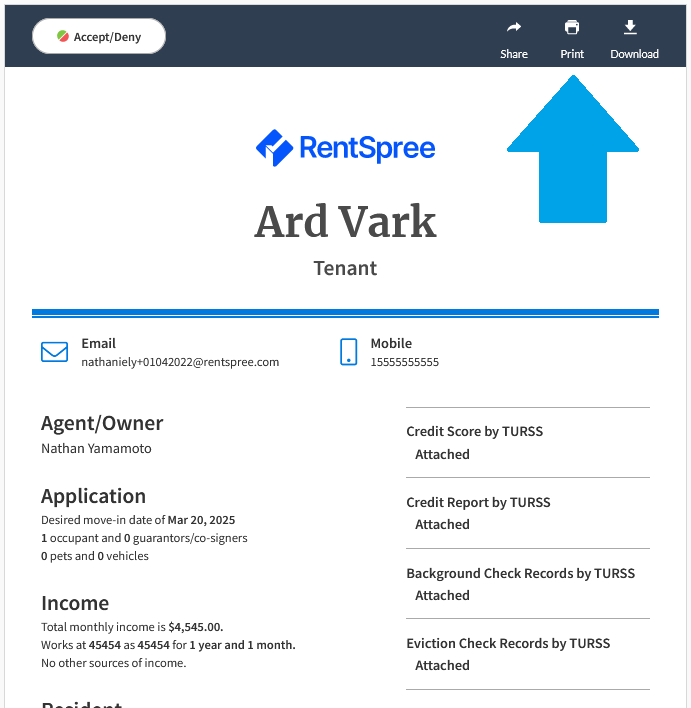Click the Print printer icon
This screenshot has width=691, height=708.
pyautogui.click(x=572, y=27)
